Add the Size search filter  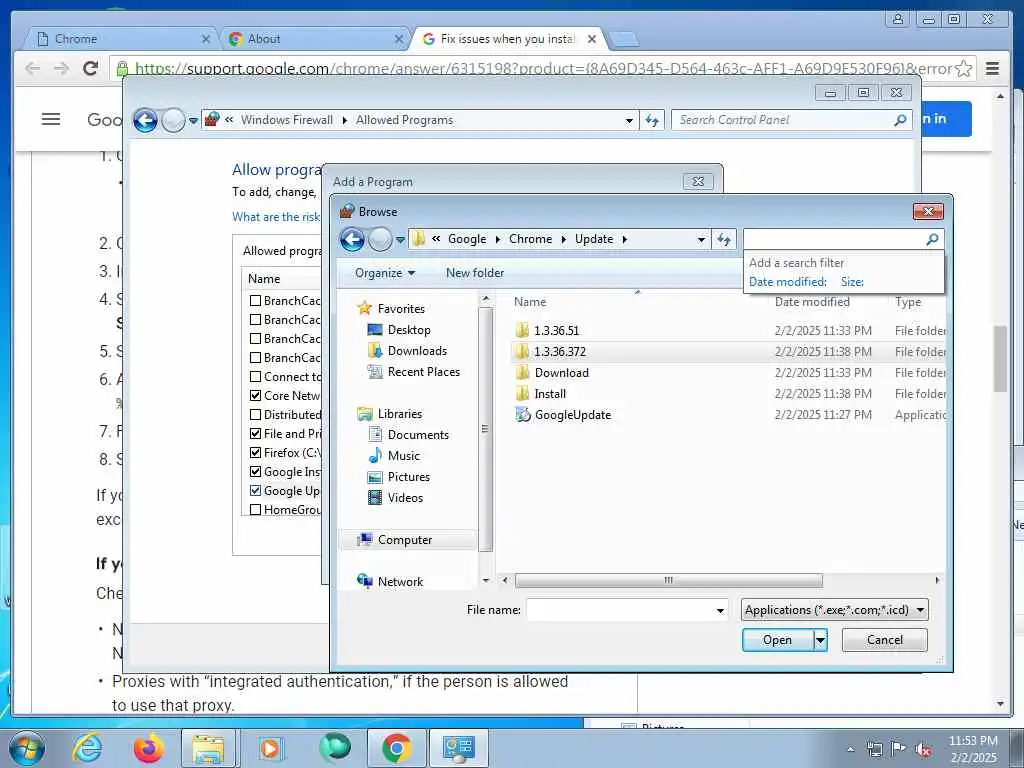(x=852, y=282)
